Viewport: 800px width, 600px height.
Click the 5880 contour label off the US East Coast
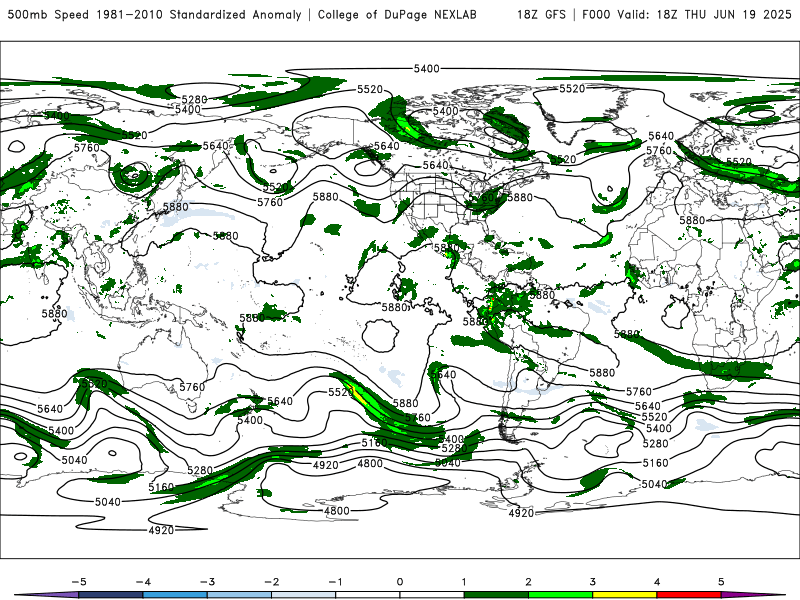pyautogui.click(x=519, y=197)
